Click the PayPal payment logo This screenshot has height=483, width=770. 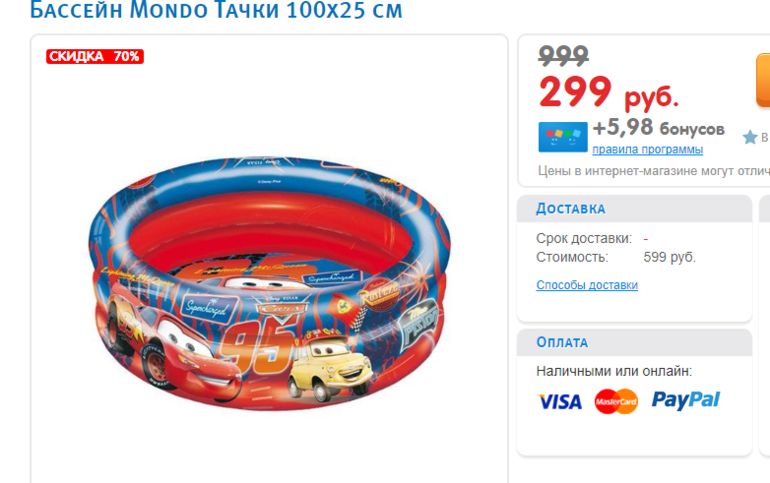click(686, 401)
